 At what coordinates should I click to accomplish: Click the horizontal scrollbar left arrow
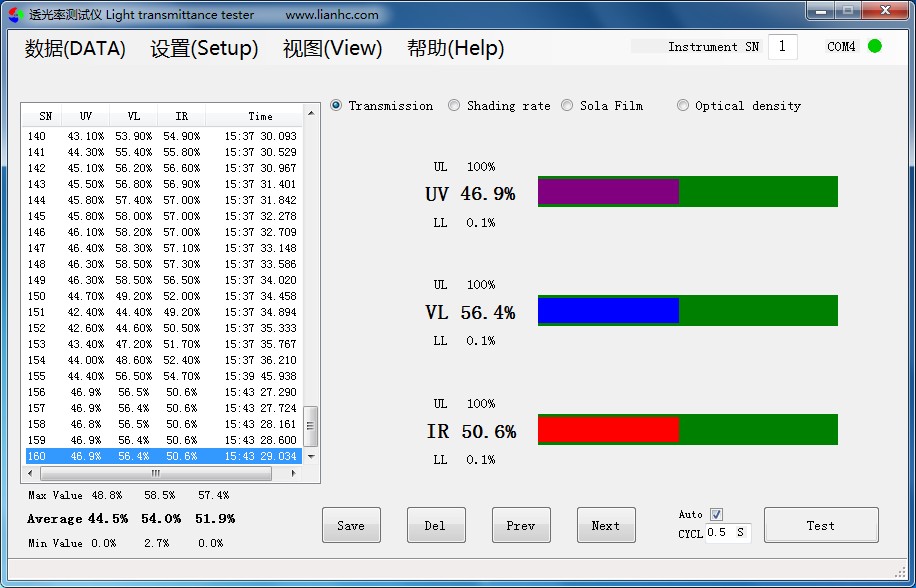click(x=30, y=474)
